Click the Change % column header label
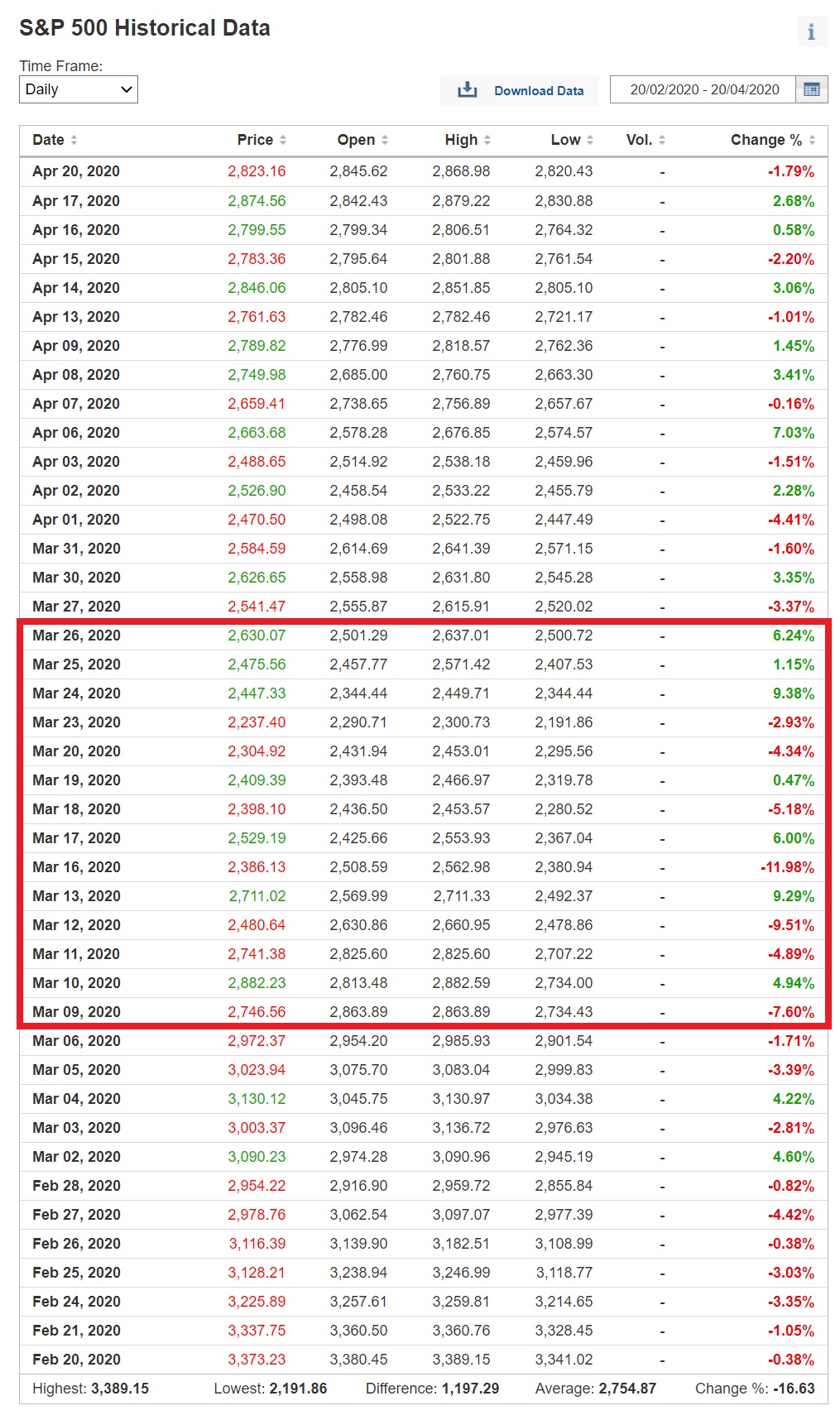 (x=766, y=140)
